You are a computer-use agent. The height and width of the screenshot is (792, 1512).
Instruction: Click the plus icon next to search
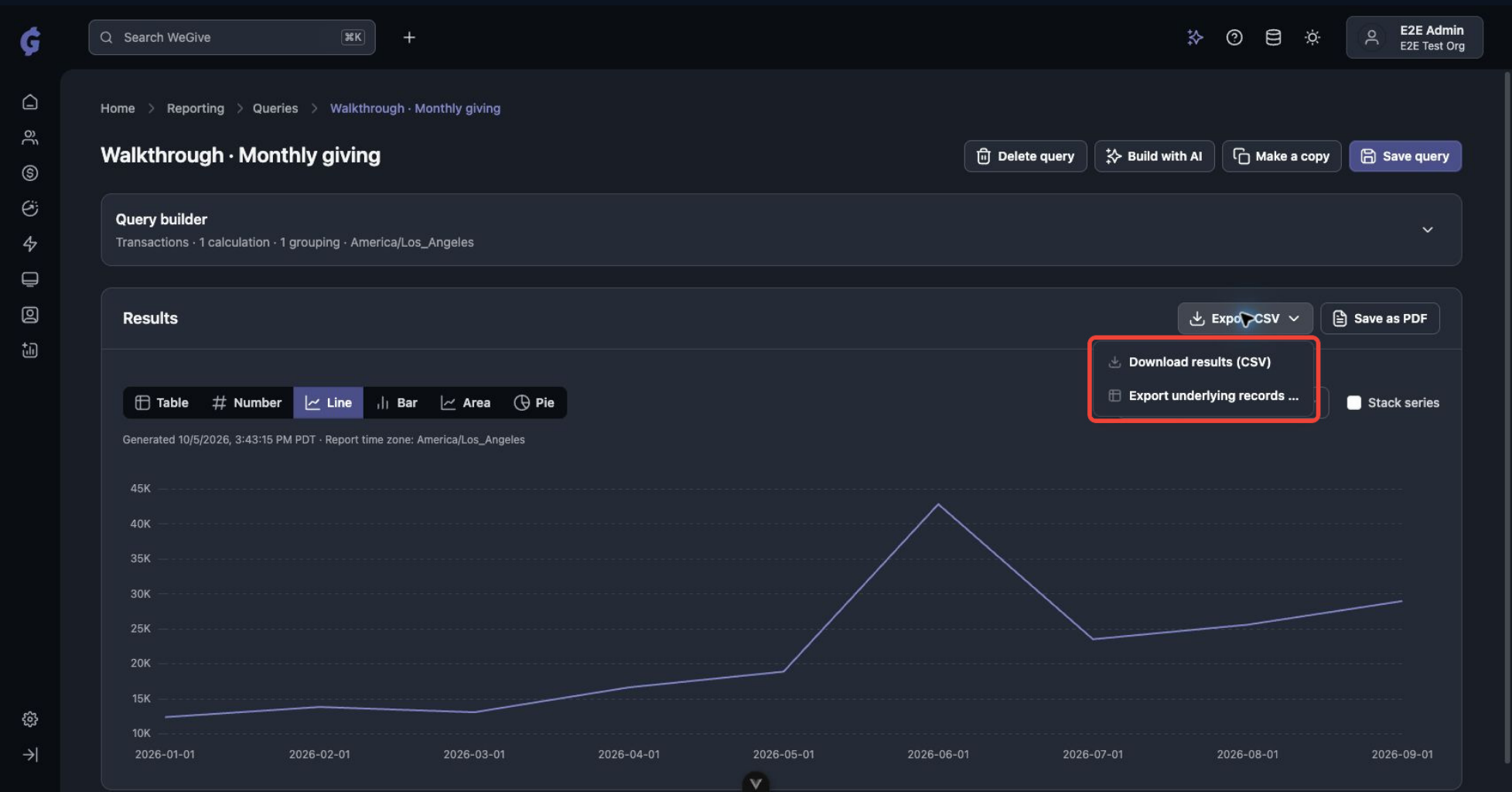(x=409, y=37)
